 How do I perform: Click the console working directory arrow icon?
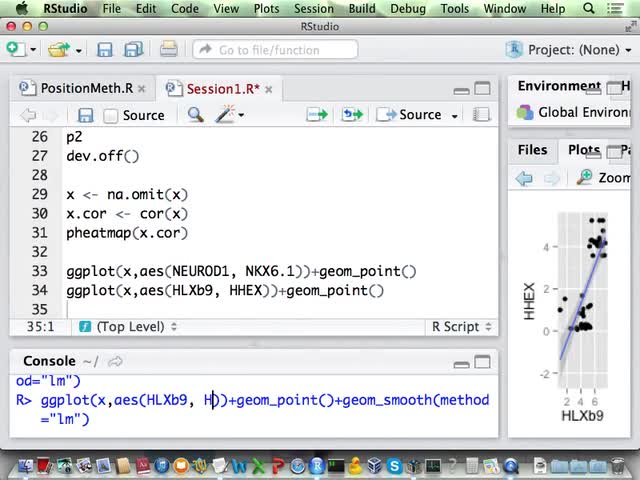click(x=116, y=361)
